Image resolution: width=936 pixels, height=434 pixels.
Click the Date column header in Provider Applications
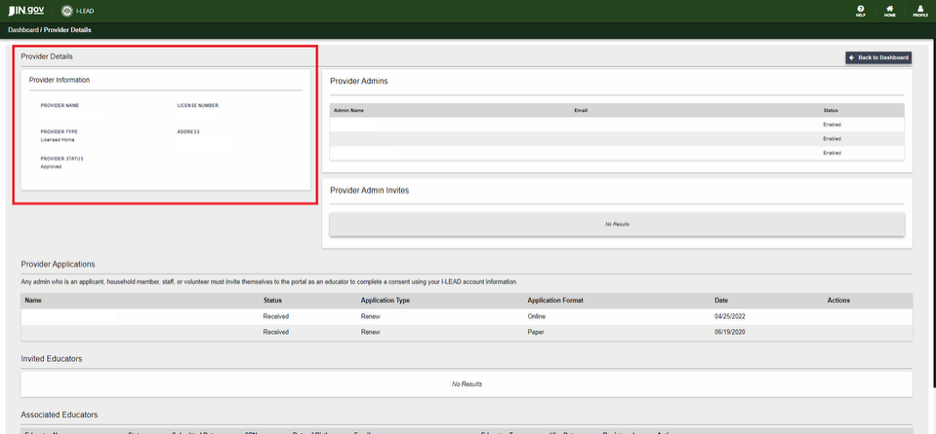point(721,300)
